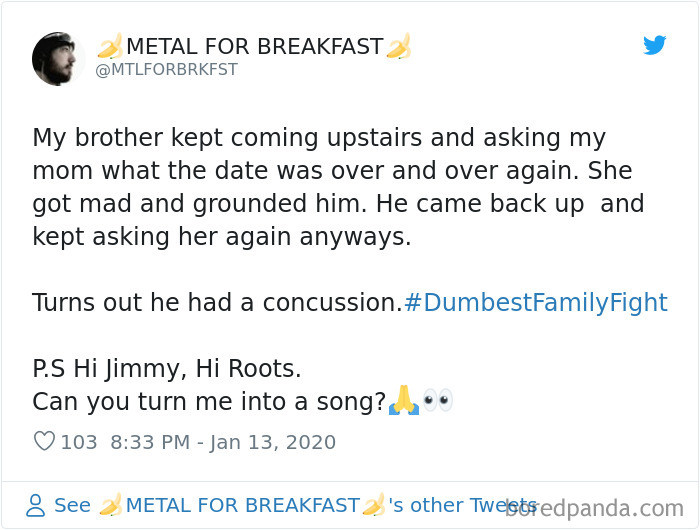Screen dimensions: 700x530
Task: Like the tweet with the heart icon
Action: pos(44,441)
